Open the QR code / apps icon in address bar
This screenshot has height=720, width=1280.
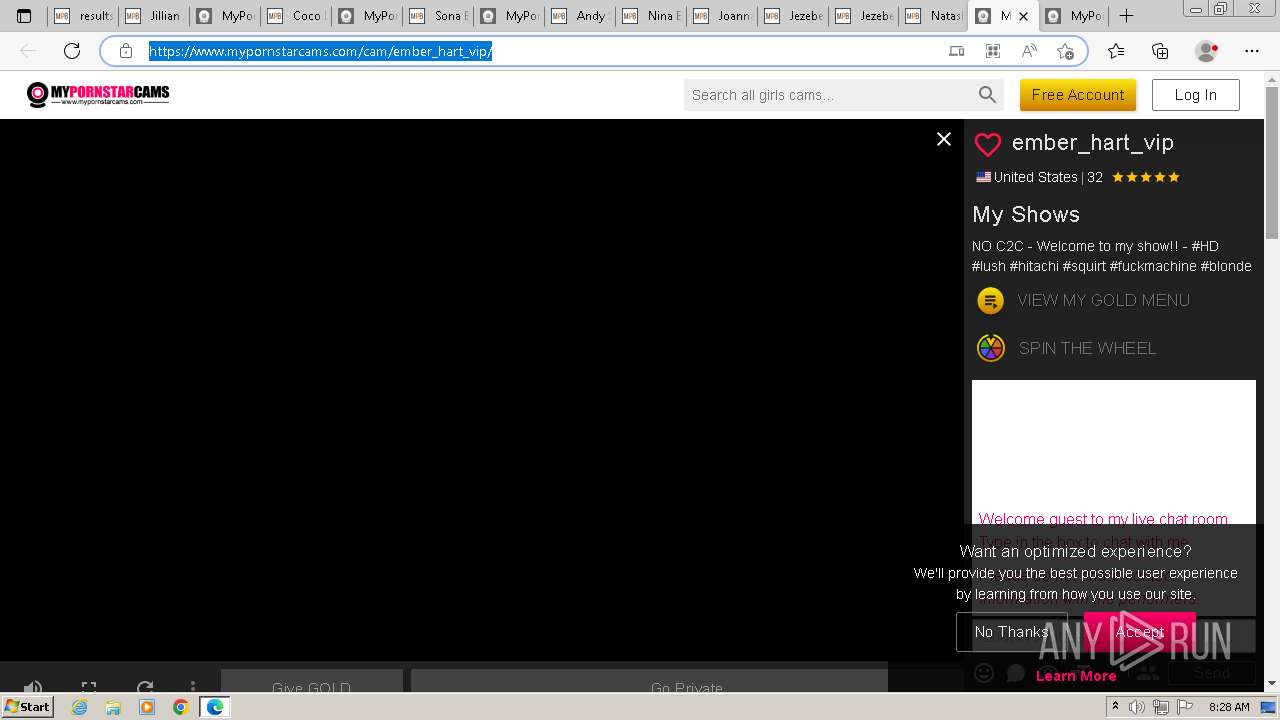coord(993,51)
